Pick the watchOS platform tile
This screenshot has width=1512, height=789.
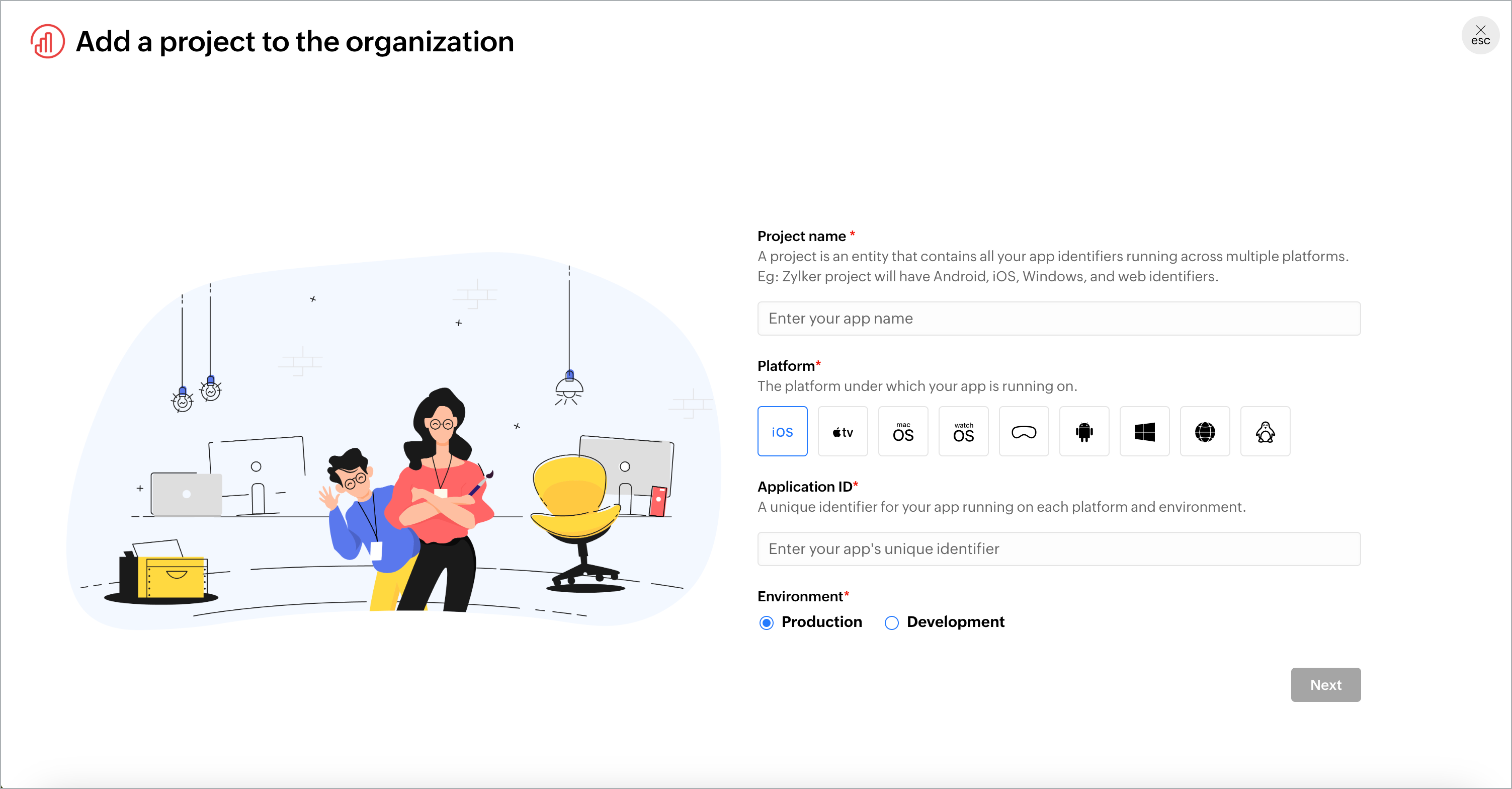click(963, 432)
